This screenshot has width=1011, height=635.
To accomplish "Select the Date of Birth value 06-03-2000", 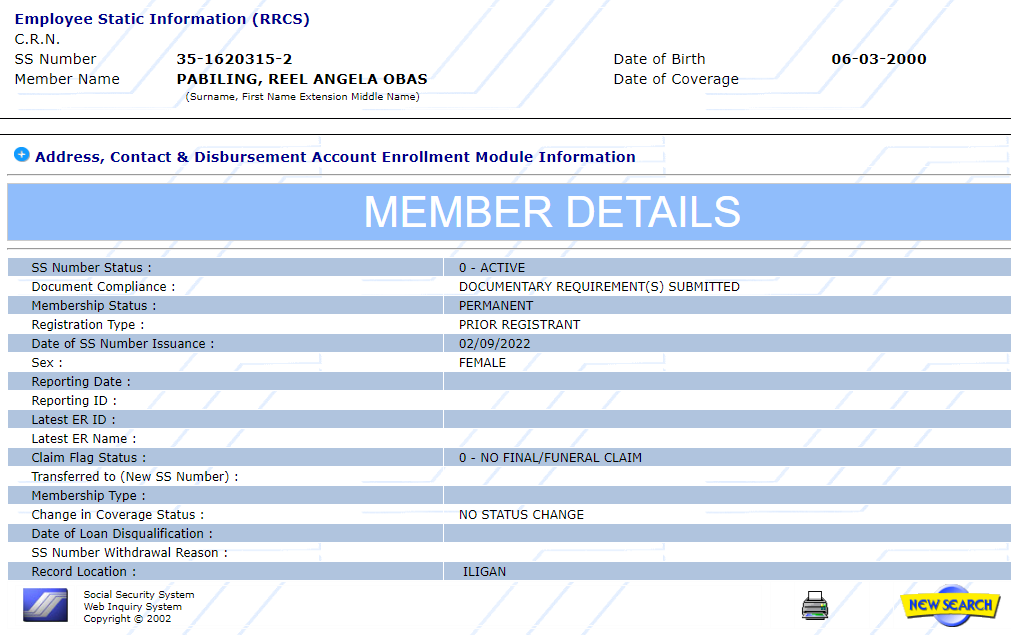I will (x=878, y=59).
